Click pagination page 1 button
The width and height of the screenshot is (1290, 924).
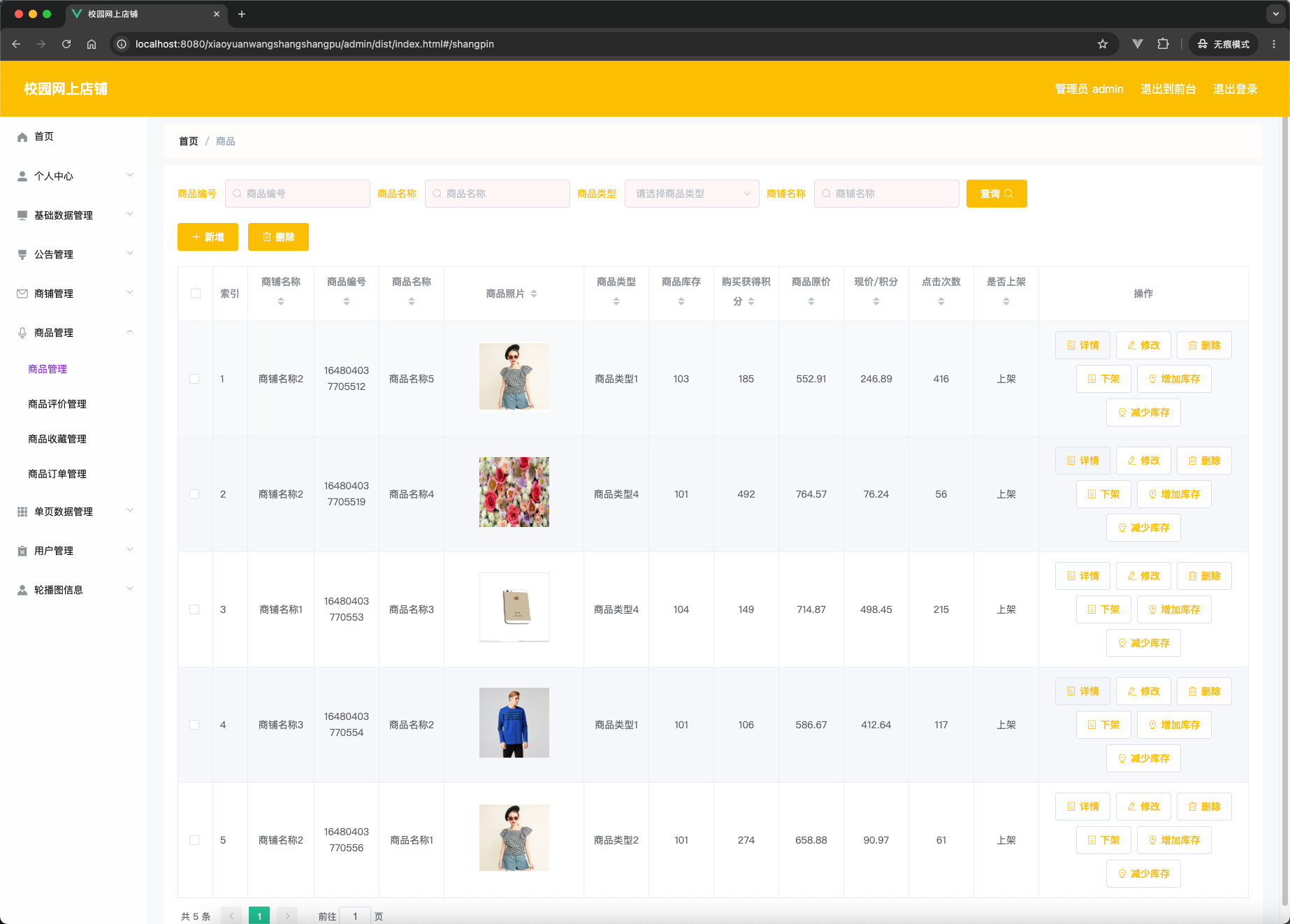[x=259, y=916]
